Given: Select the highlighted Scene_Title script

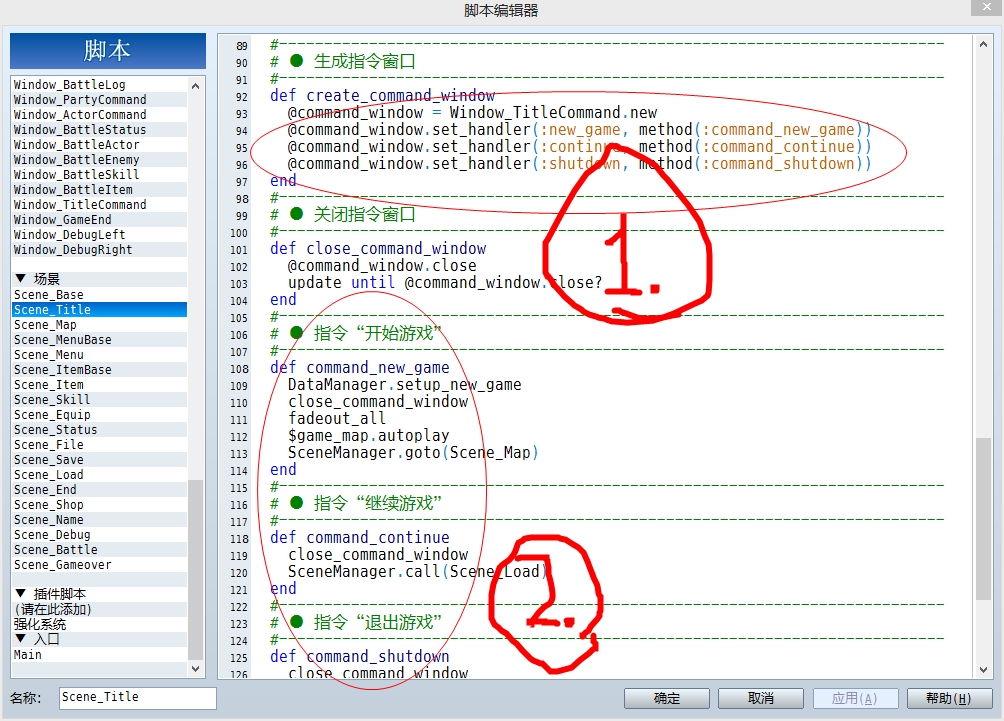Looking at the screenshot, I should point(100,310).
